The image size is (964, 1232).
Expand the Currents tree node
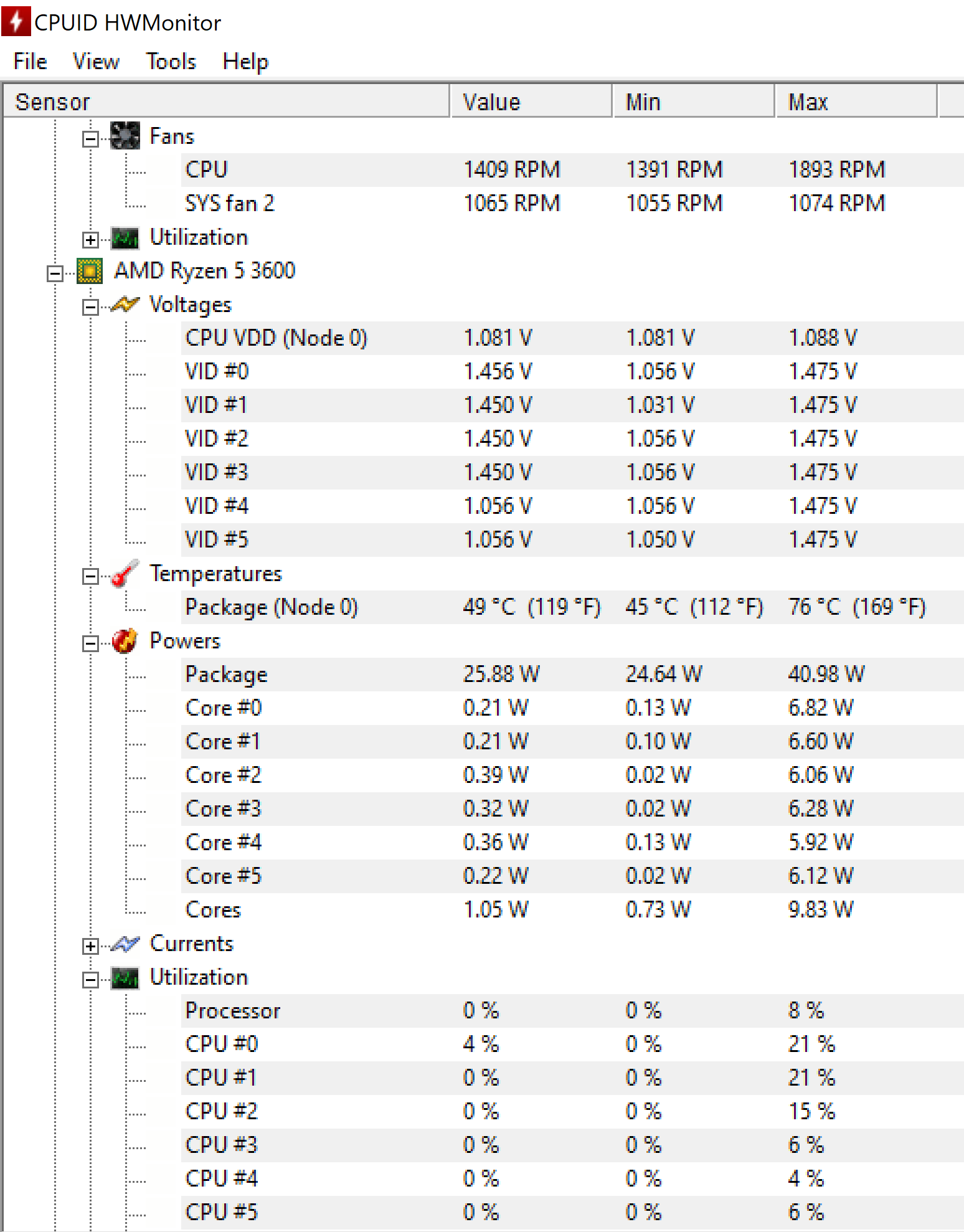pos(90,946)
